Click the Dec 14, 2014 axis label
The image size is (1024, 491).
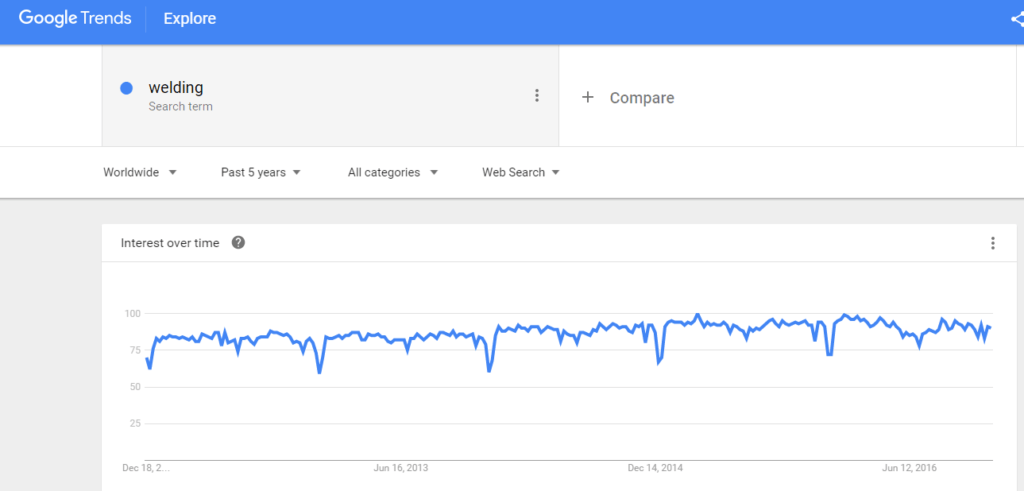pyautogui.click(x=655, y=467)
